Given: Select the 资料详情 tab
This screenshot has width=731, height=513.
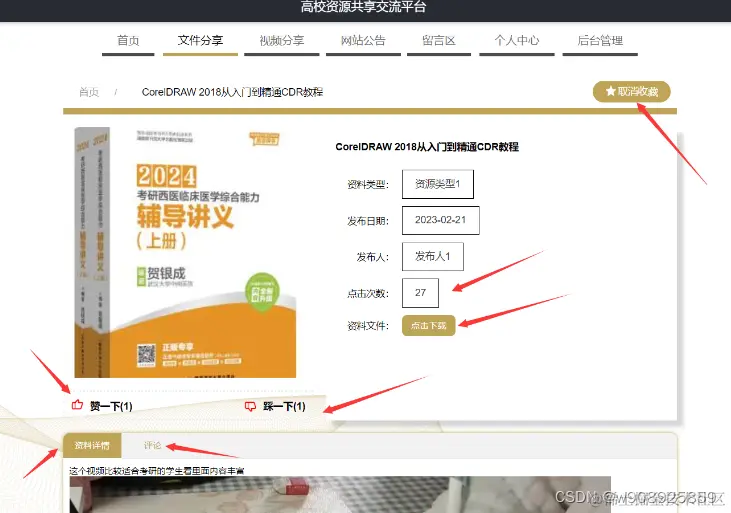Looking at the screenshot, I should (92, 445).
